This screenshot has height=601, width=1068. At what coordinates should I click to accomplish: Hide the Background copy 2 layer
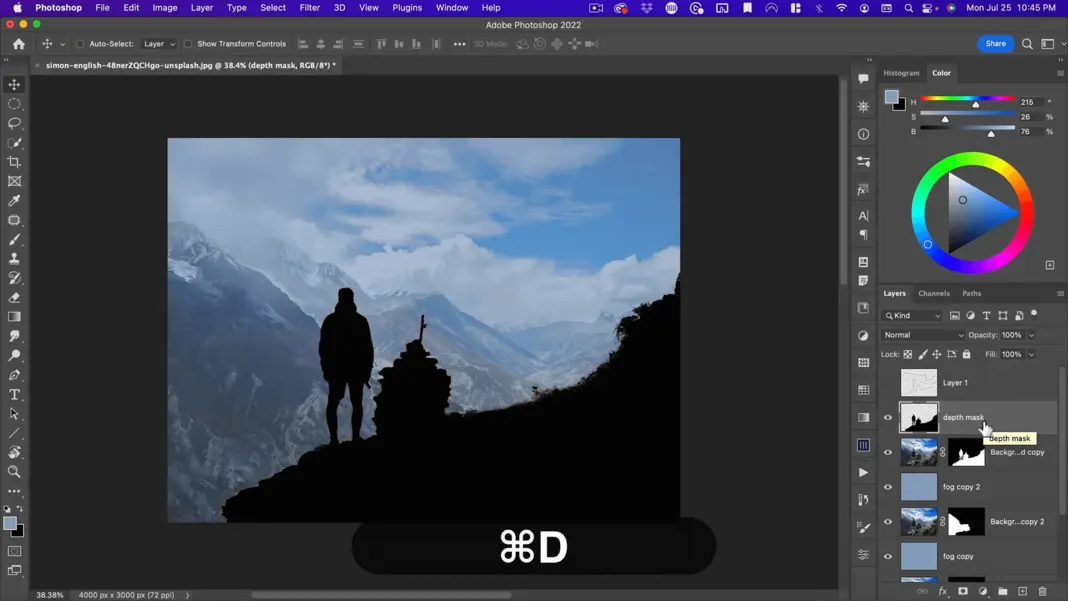coord(888,522)
